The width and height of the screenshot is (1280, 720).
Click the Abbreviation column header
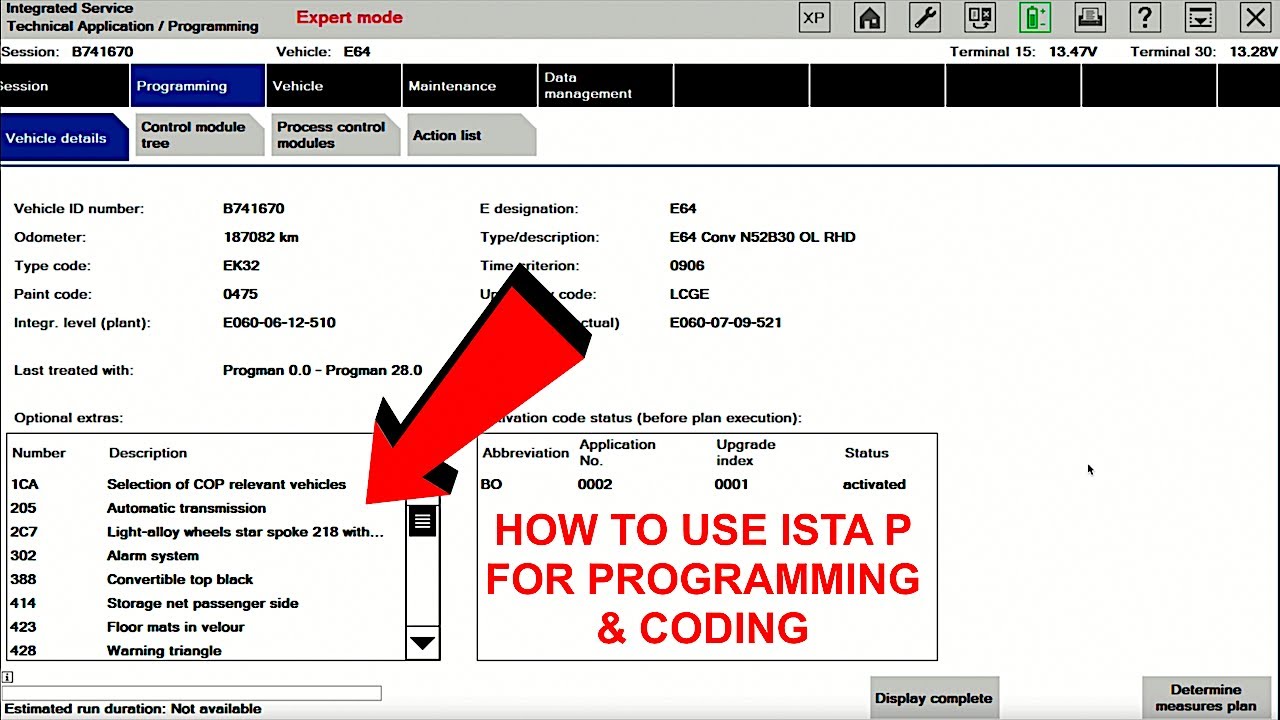point(526,453)
